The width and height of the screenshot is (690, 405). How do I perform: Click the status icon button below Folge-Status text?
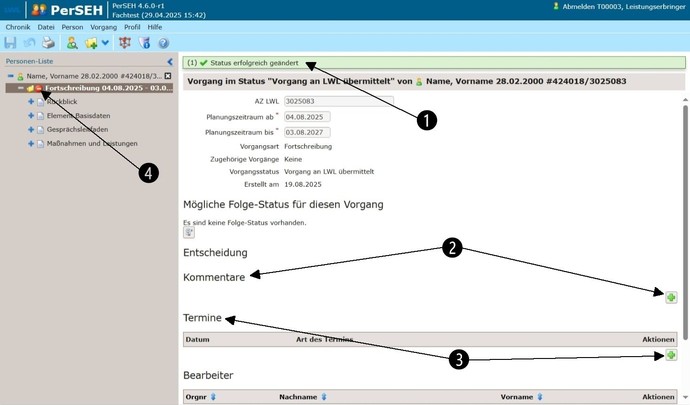coord(189,232)
